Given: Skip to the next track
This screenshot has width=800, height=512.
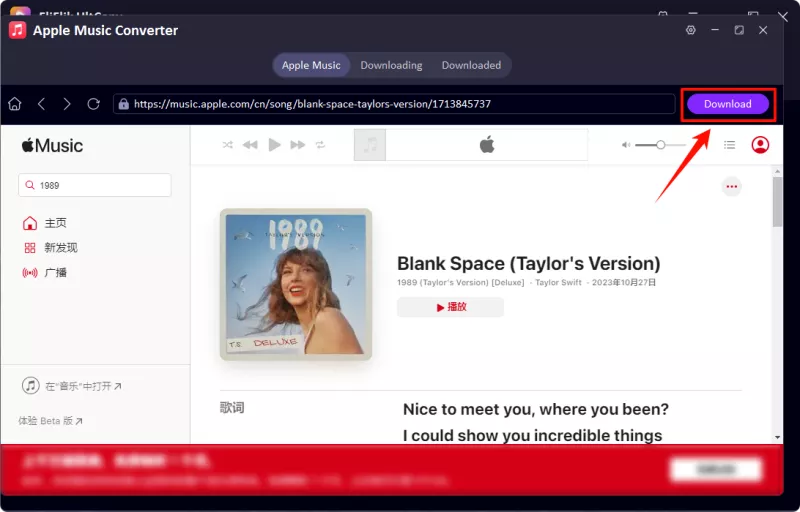Looking at the screenshot, I should 297,145.
